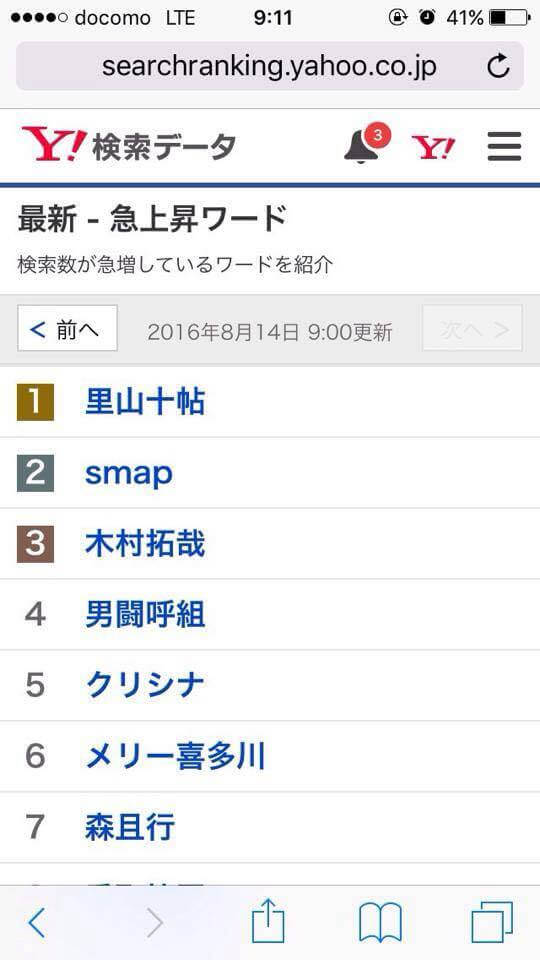This screenshot has height=960, width=540.
Task: Open Safari bookmarks book icon
Action: click(380, 922)
